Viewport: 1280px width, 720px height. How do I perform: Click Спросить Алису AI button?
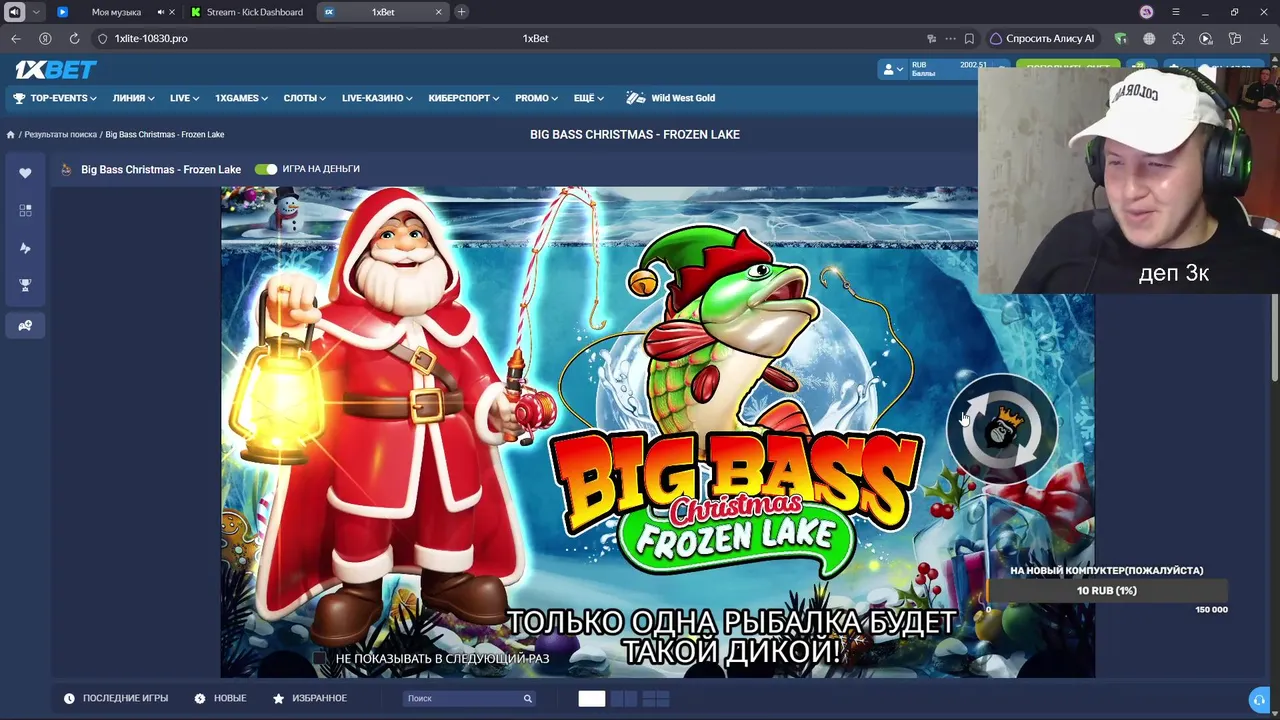click(x=1042, y=39)
